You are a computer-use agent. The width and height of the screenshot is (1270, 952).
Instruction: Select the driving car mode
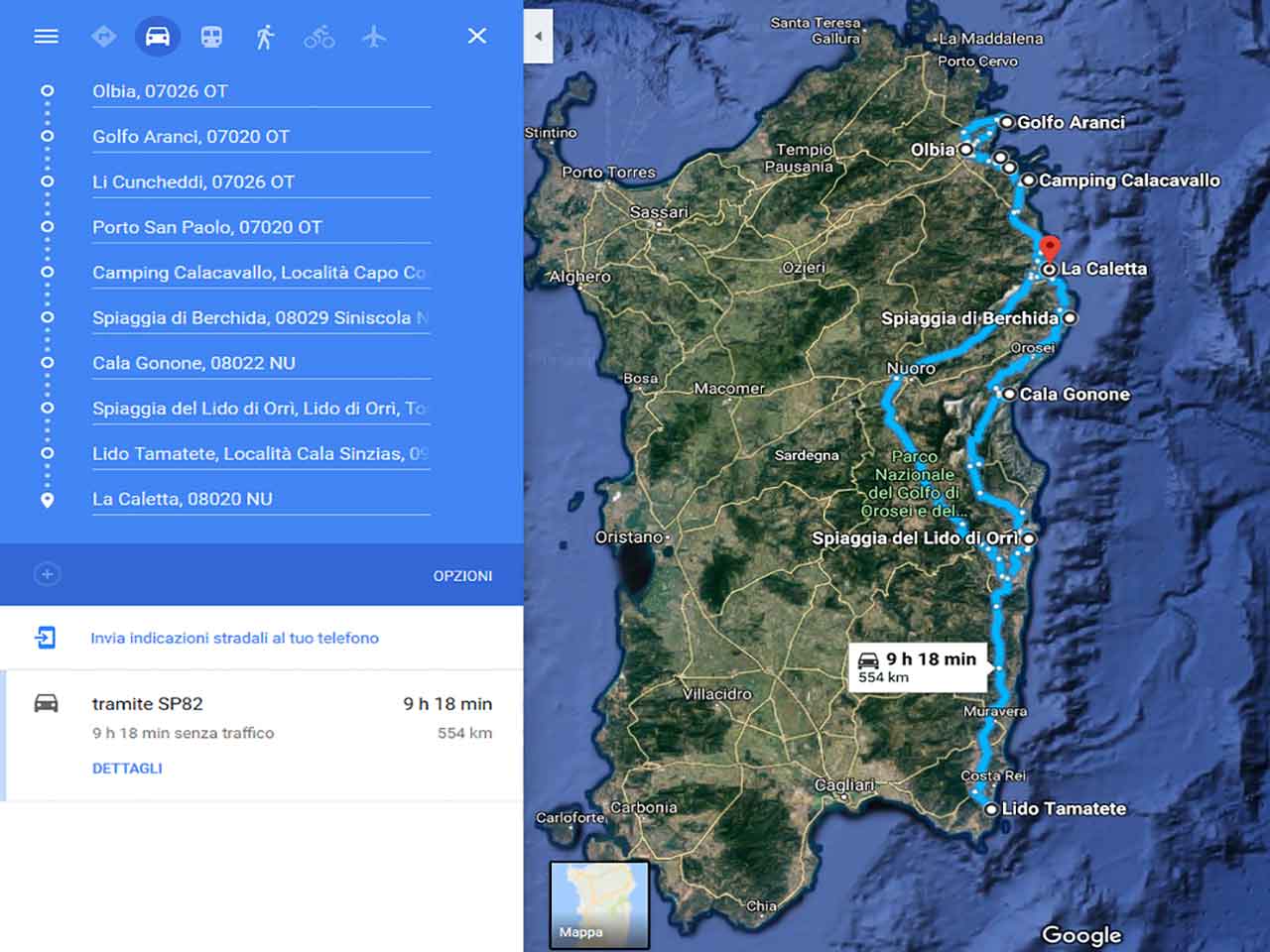tap(158, 37)
